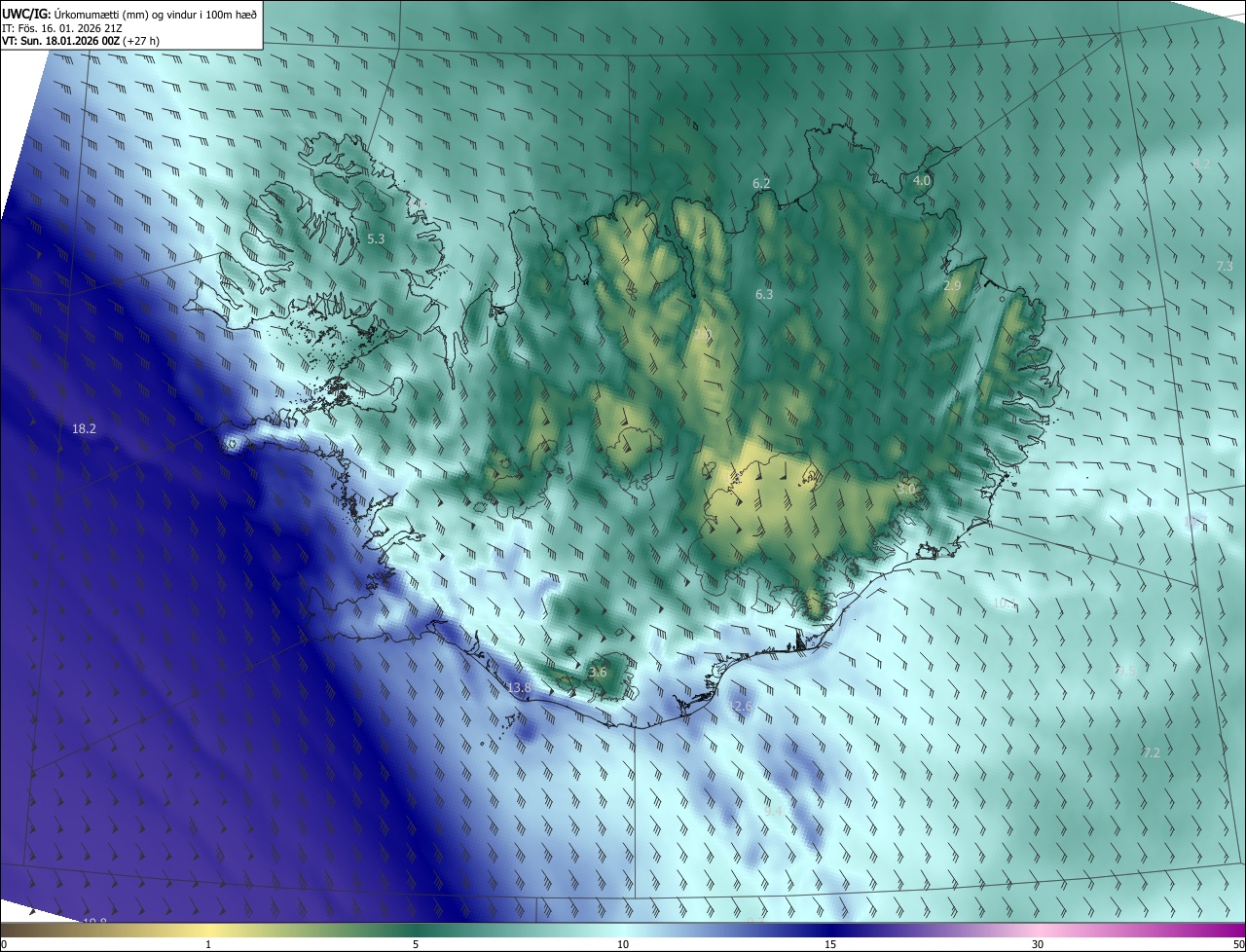Viewport: 1246px width, 952px height.
Task: Click the 18.2 value over the western ocean
Action: pyautogui.click(x=85, y=428)
